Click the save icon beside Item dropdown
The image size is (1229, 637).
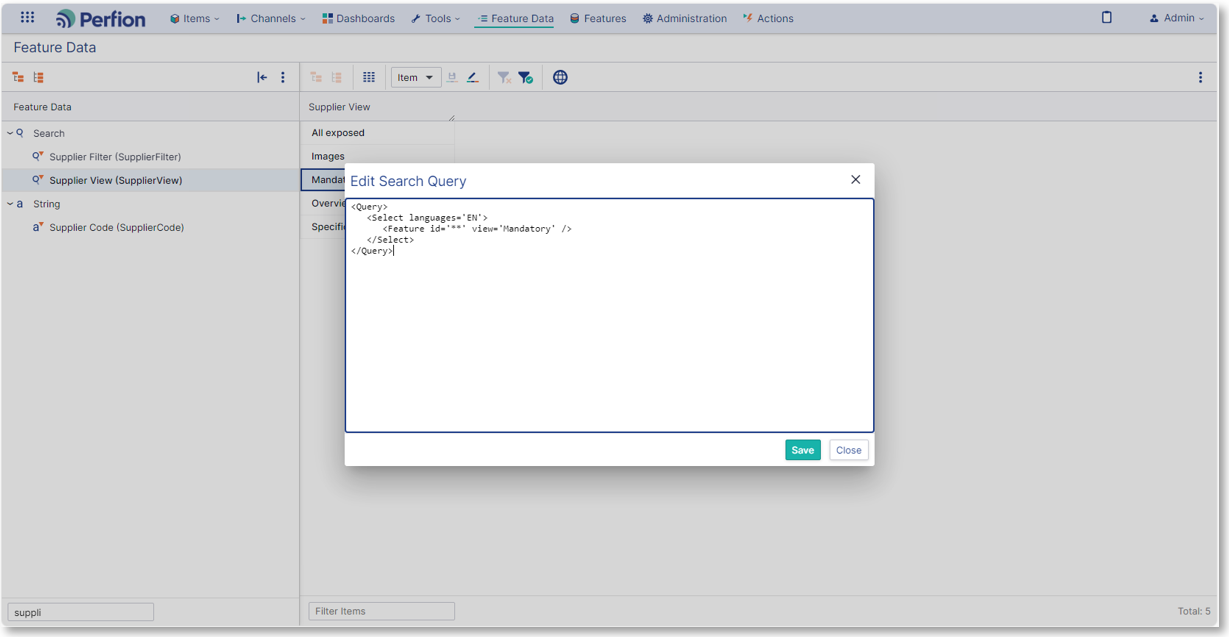click(452, 77)
